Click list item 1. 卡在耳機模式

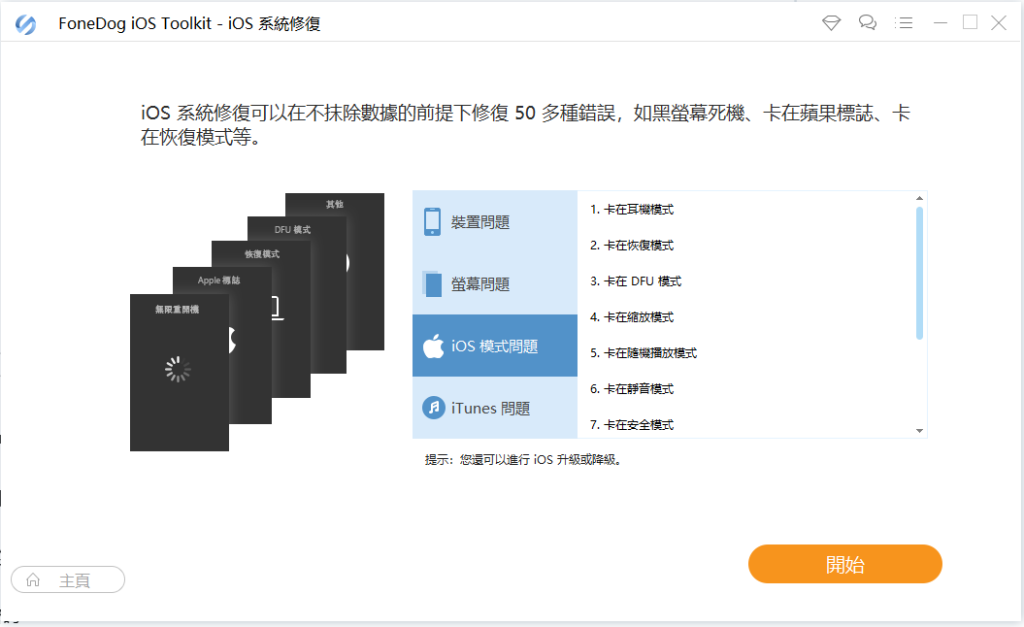coord(632,210)
